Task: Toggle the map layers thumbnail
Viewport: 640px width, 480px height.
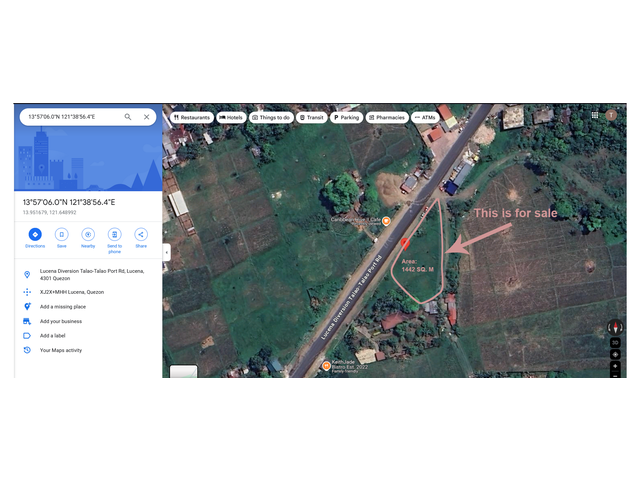Action: pos(183,371)
